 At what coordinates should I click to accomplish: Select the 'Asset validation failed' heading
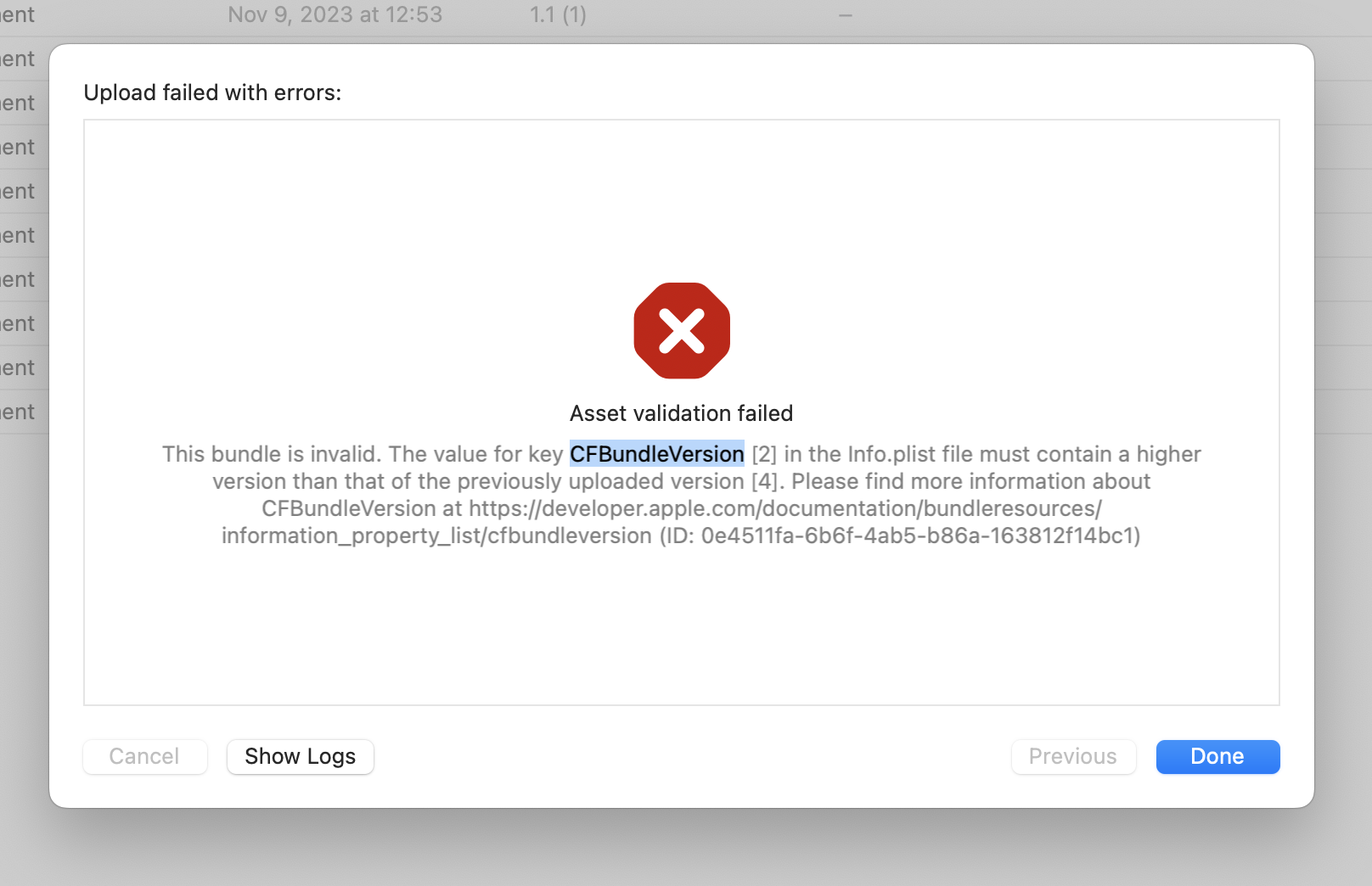coord(681,413)
